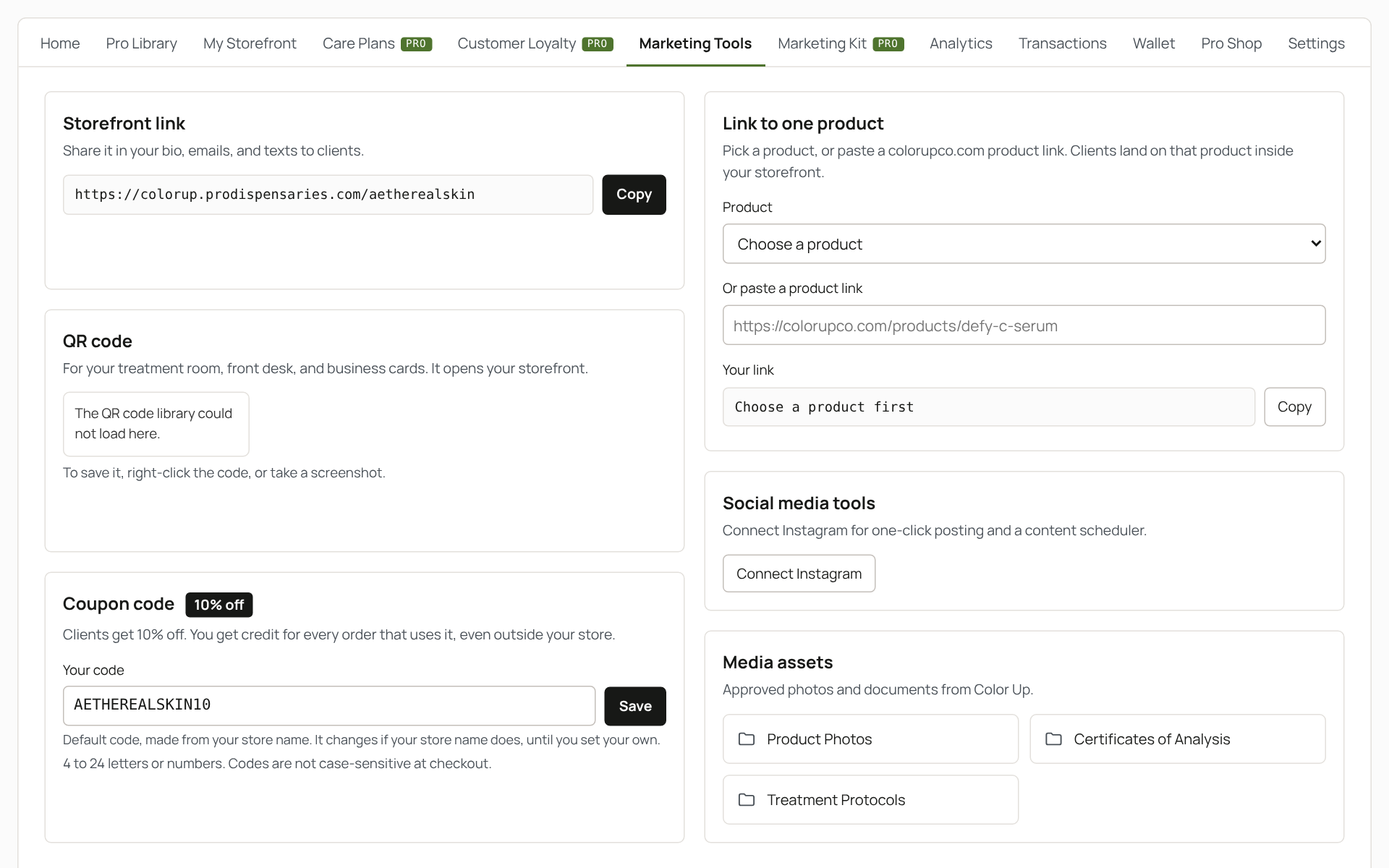Click the AETHEREALSKIN10 coupon code field
This screenshot has width=1389, height=868.
click(x=329, y=706)
